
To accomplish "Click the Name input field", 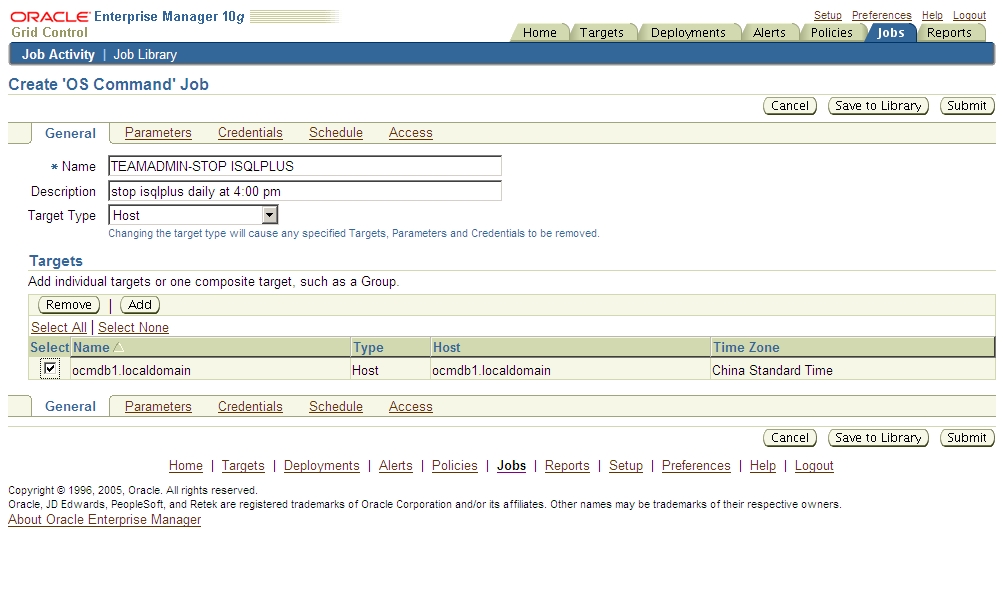I will (x=305, y=166).
